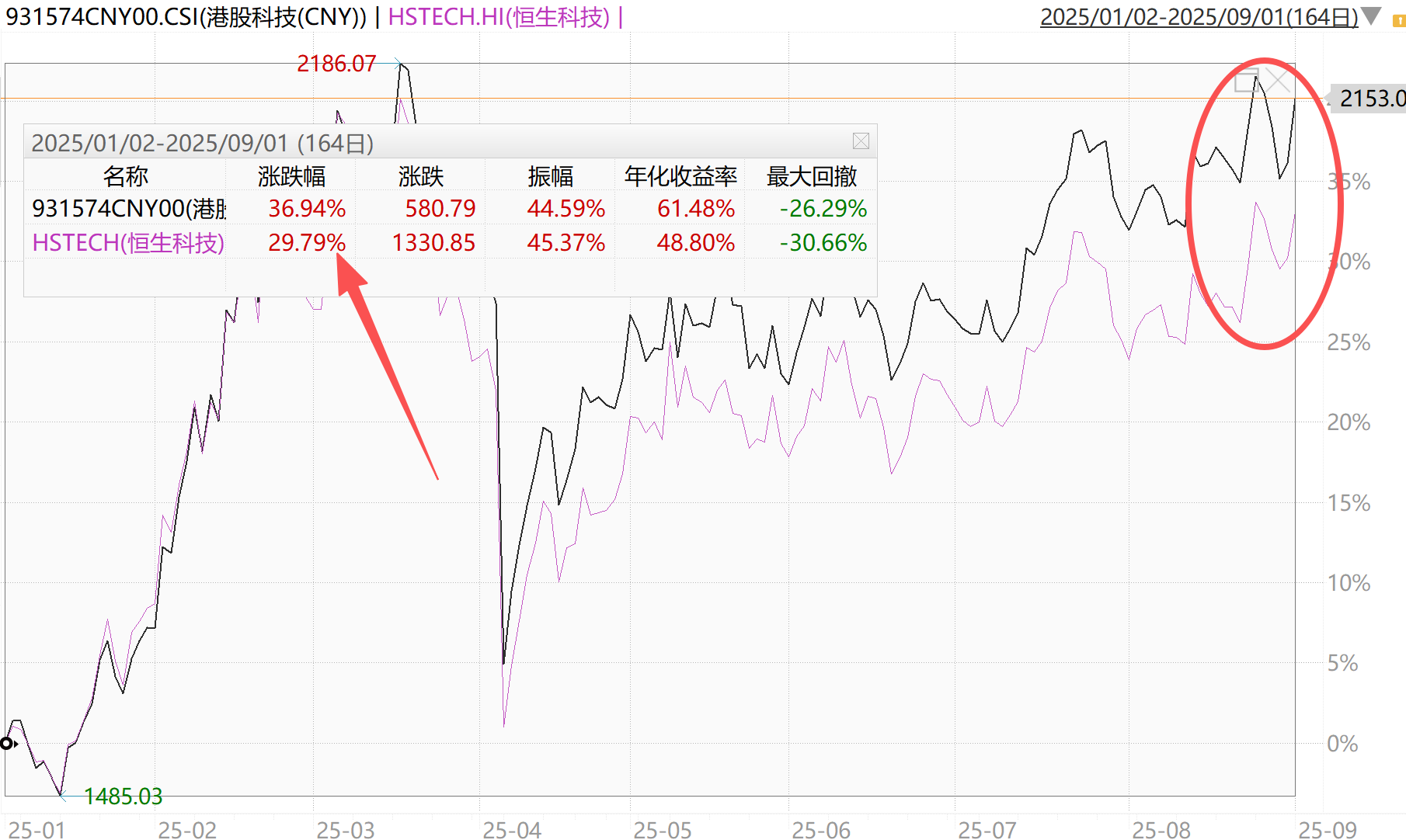
Task: Click the 25-04 date on the time axis
Action: click(511, 830)
